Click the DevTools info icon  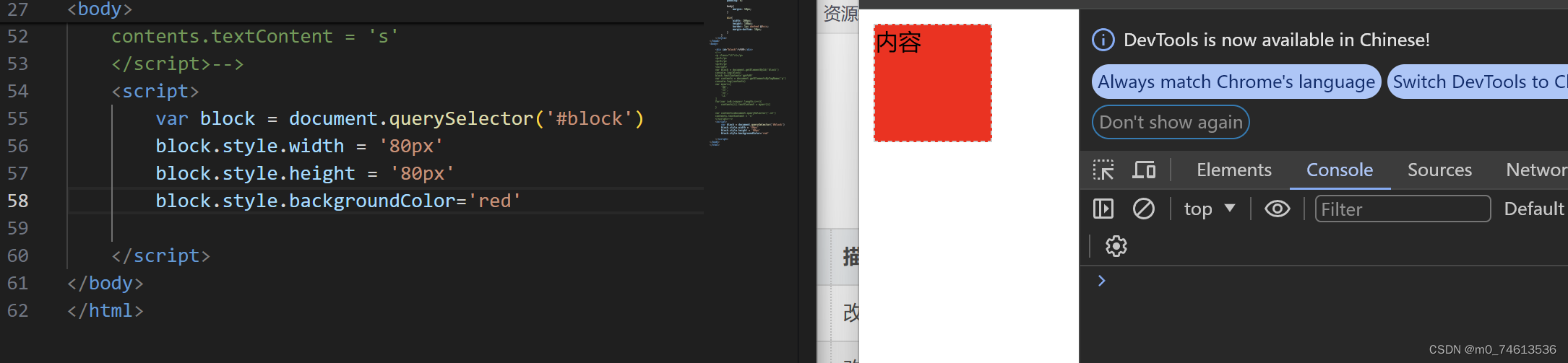1103,40
